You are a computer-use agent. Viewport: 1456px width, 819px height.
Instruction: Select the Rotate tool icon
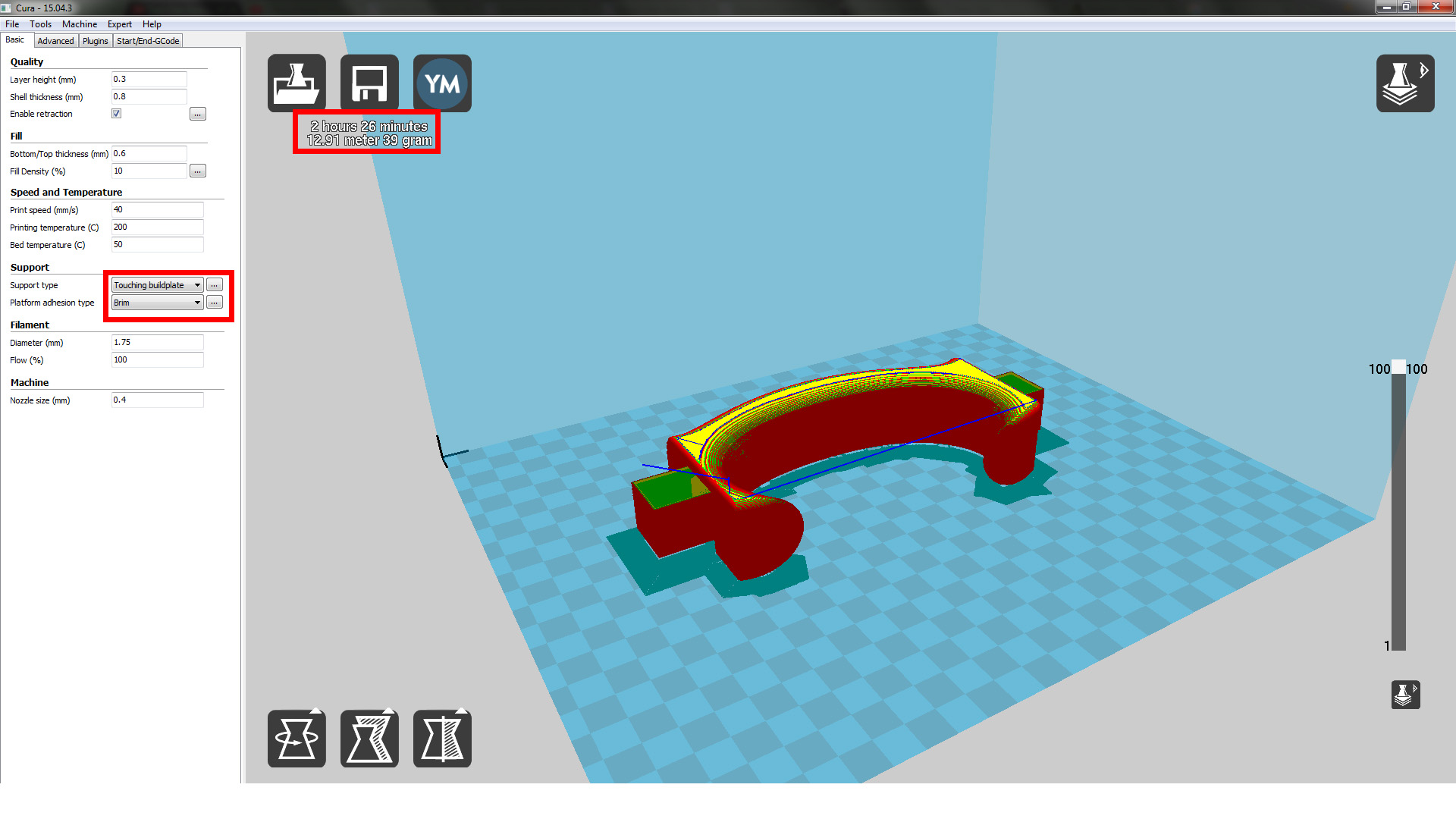point(296,737)
